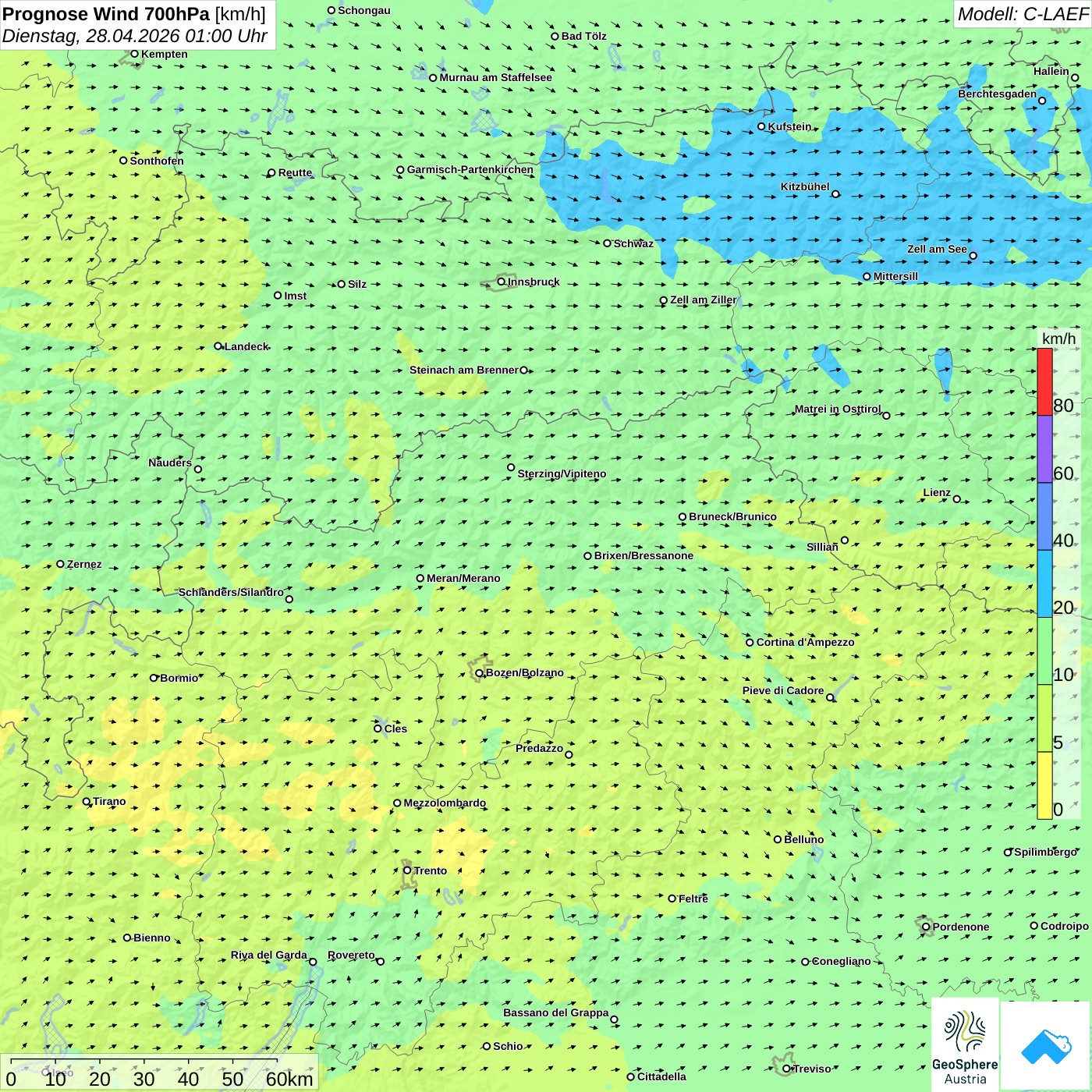Click the 'Steinach am Brenner' label
1092x1092 pixels.
pyautogui.click(x=463, y=370)
